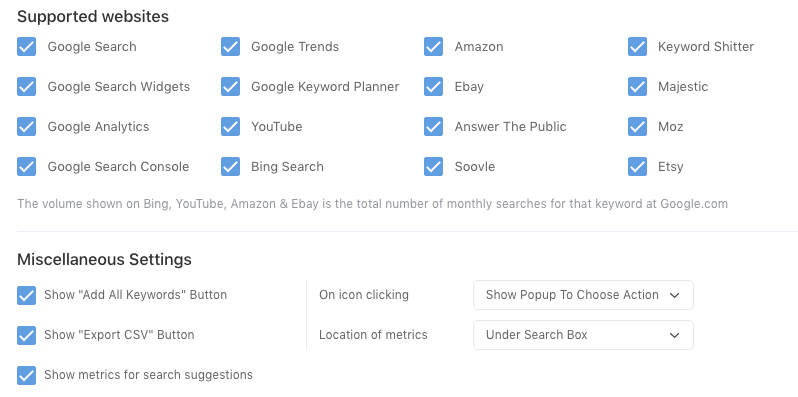Disable the Etsy checkbox

tap(637, 166)
